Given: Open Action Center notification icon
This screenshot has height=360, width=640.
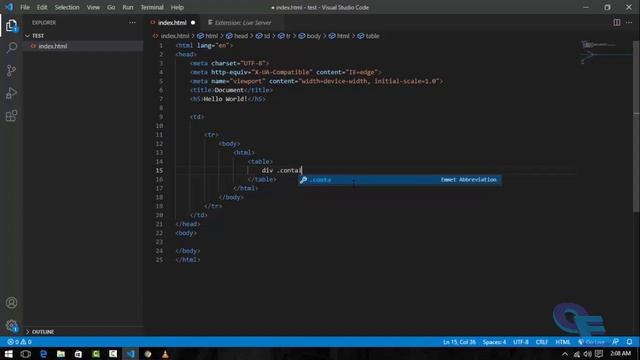Looking at the screenshot, I should click(x=599, y=354).
